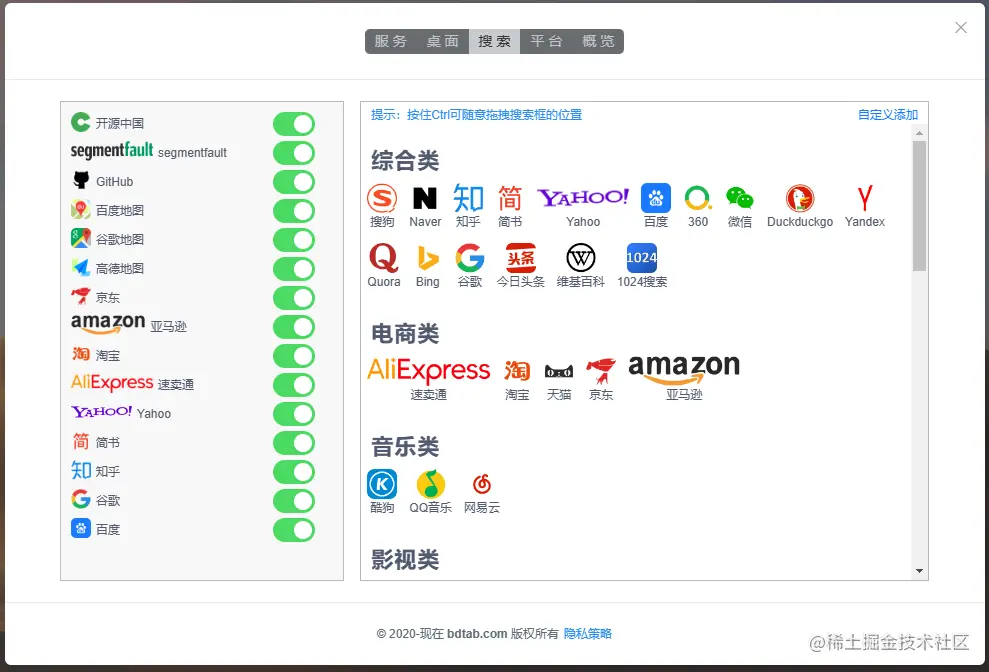The height and width of the screenshot is (672, 989).
Task: Disable the 速卖通 switch in the list
Action: coord(294,385)
